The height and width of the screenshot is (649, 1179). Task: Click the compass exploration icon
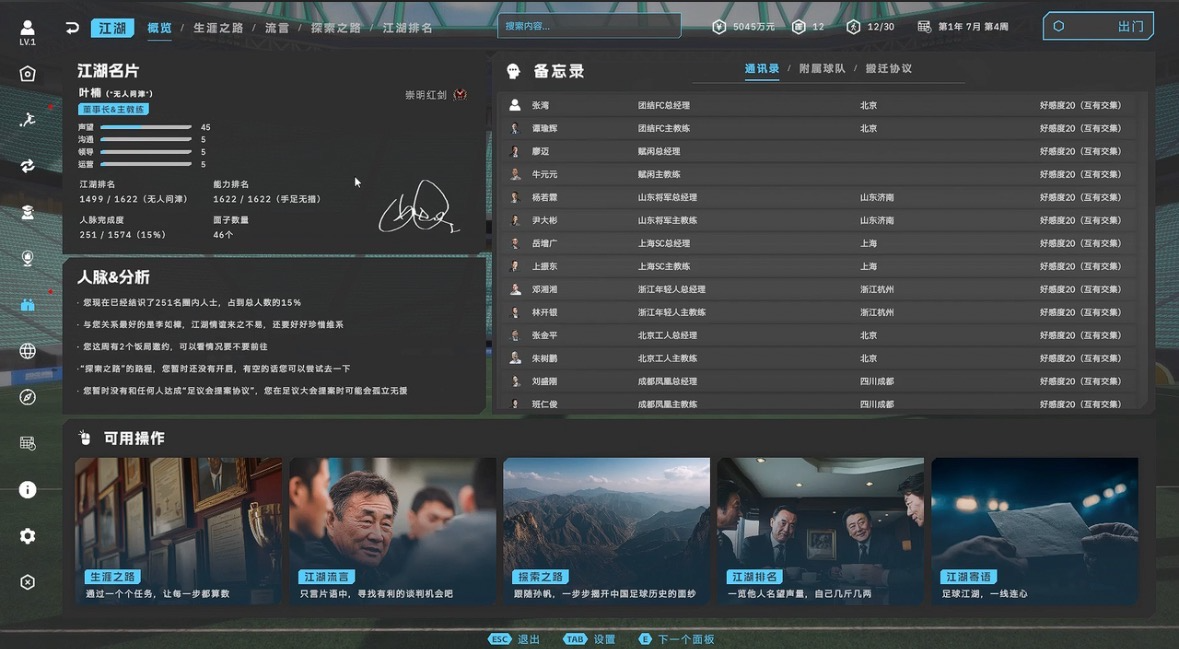(27, 397)
